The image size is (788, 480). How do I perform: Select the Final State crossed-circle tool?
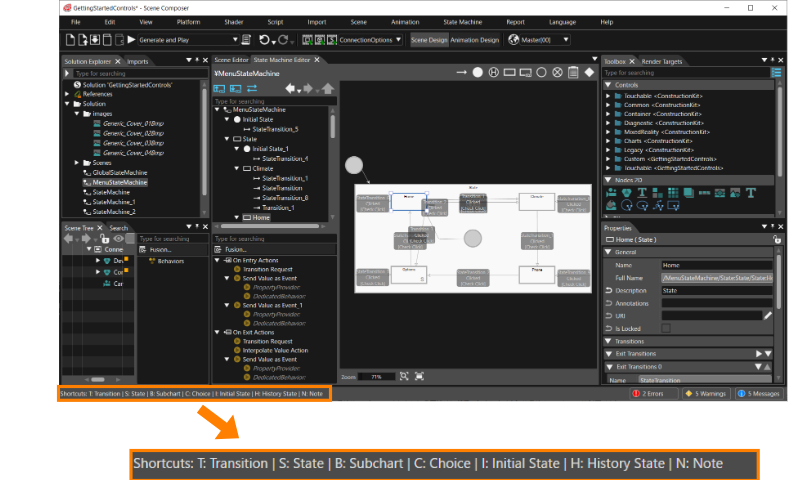pos(557,73)
